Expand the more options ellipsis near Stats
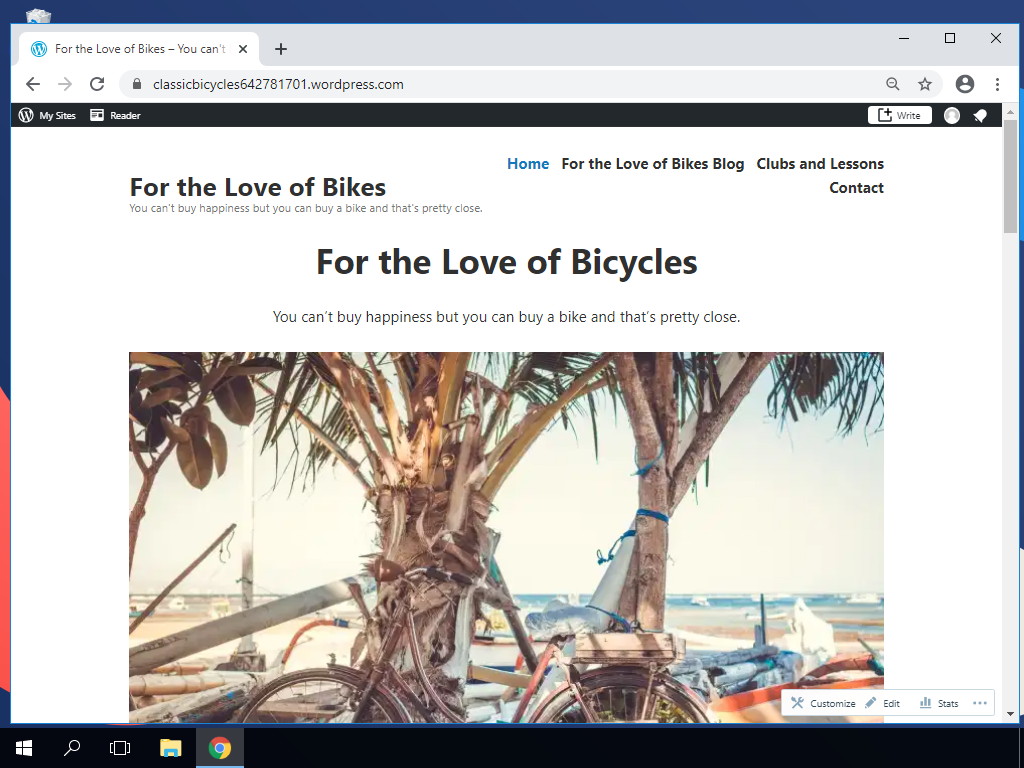 (980, 703)
